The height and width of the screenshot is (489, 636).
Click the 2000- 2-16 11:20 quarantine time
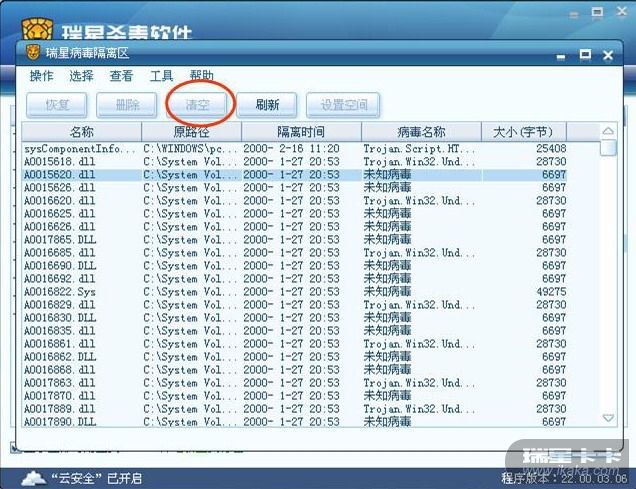tap(291, 148)
